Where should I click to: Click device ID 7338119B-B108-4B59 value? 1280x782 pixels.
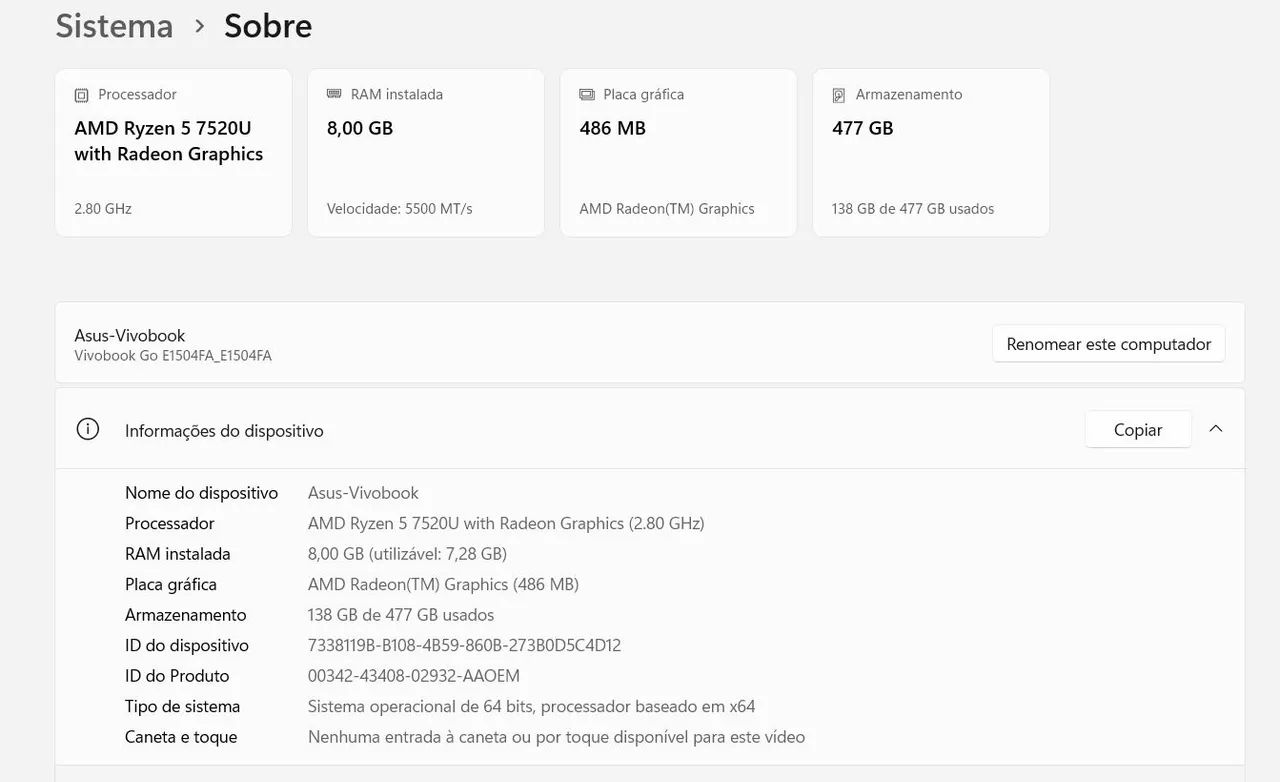point(464,645)
